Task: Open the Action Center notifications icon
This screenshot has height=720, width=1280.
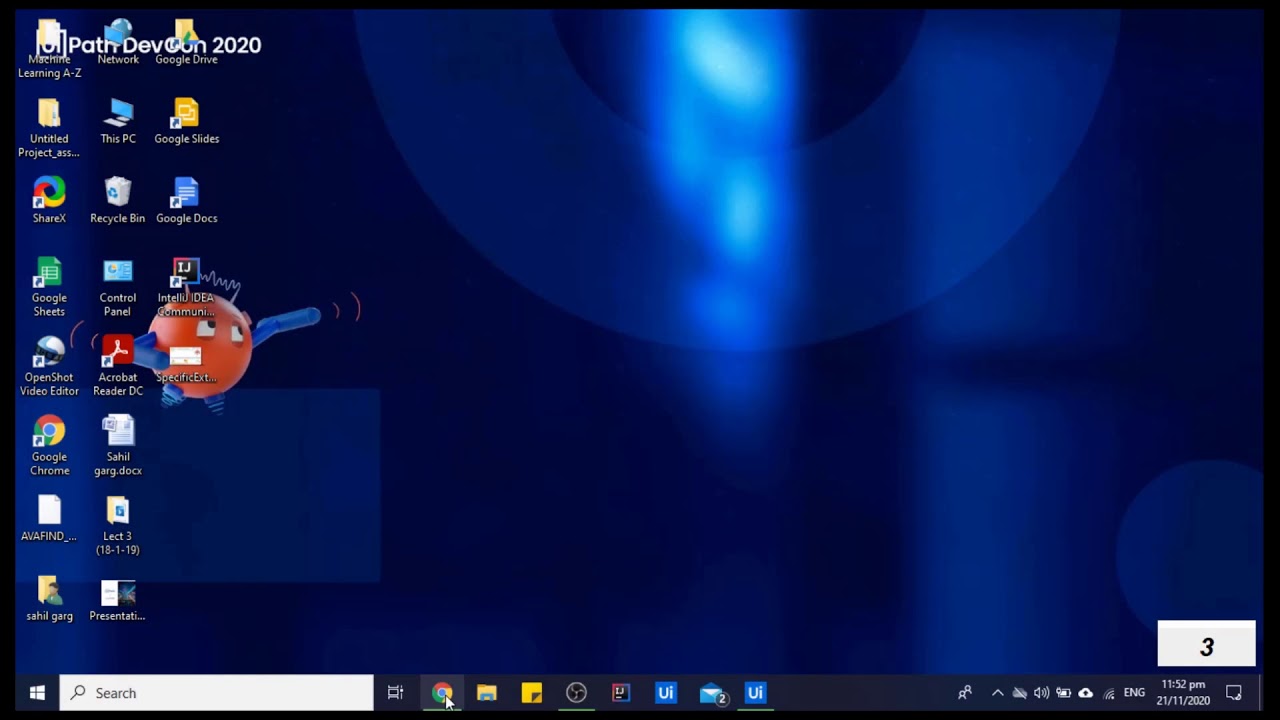Action: pos(1234,693)
